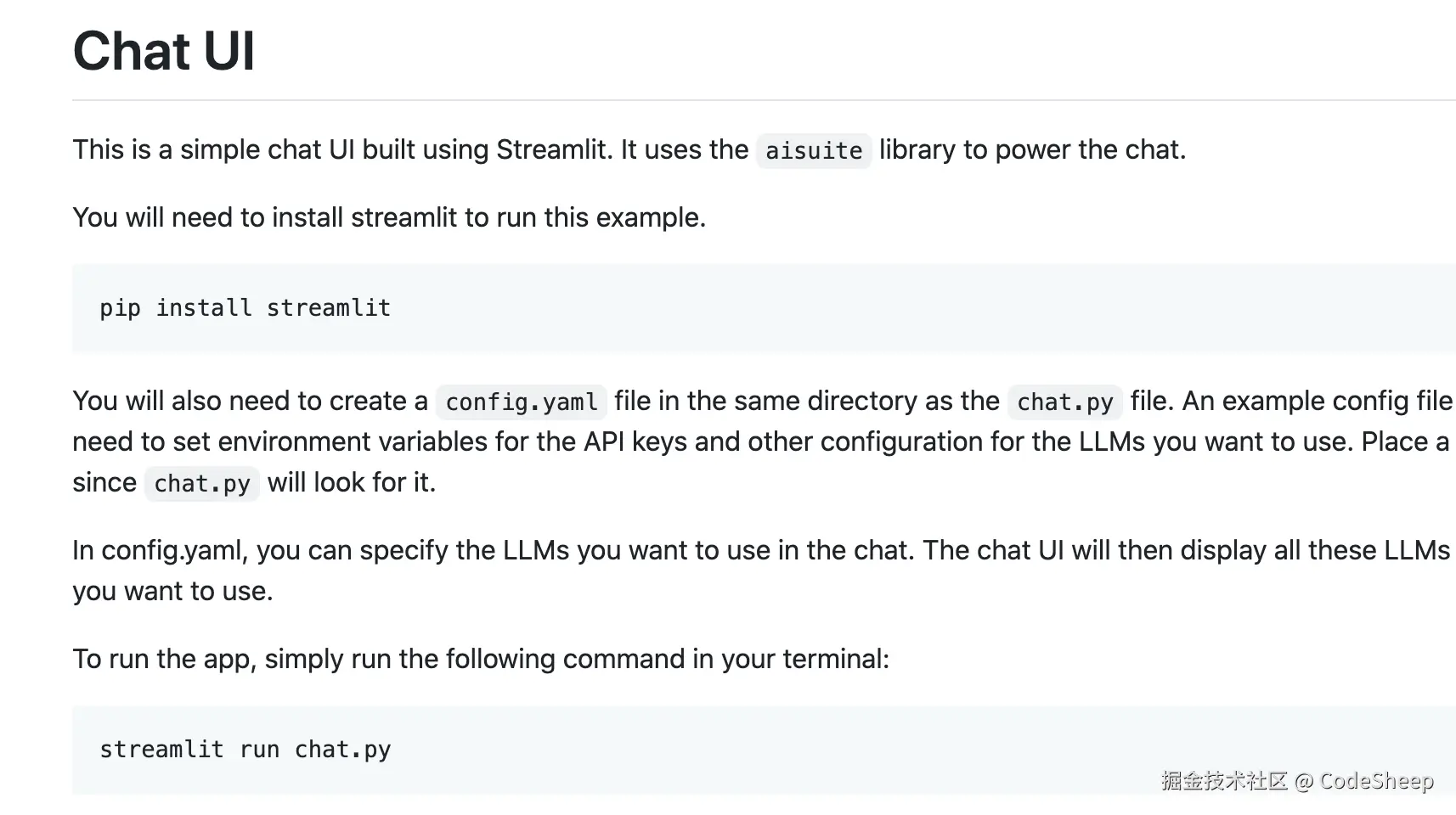
Task: Click the "will look for it." text
Action: [x=351, y=483]
